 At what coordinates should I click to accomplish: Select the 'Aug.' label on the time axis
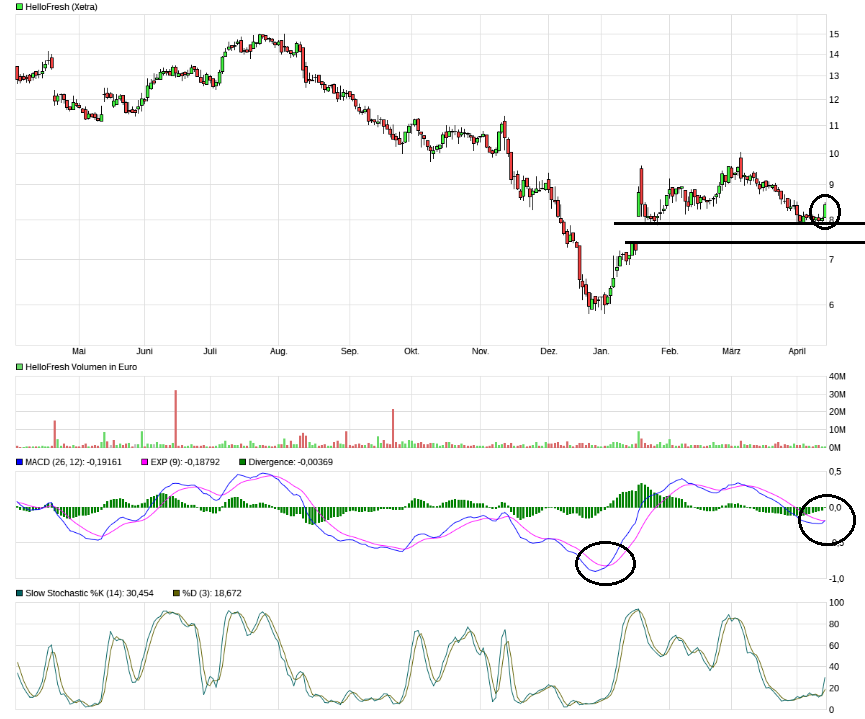[x=279, y=352]
